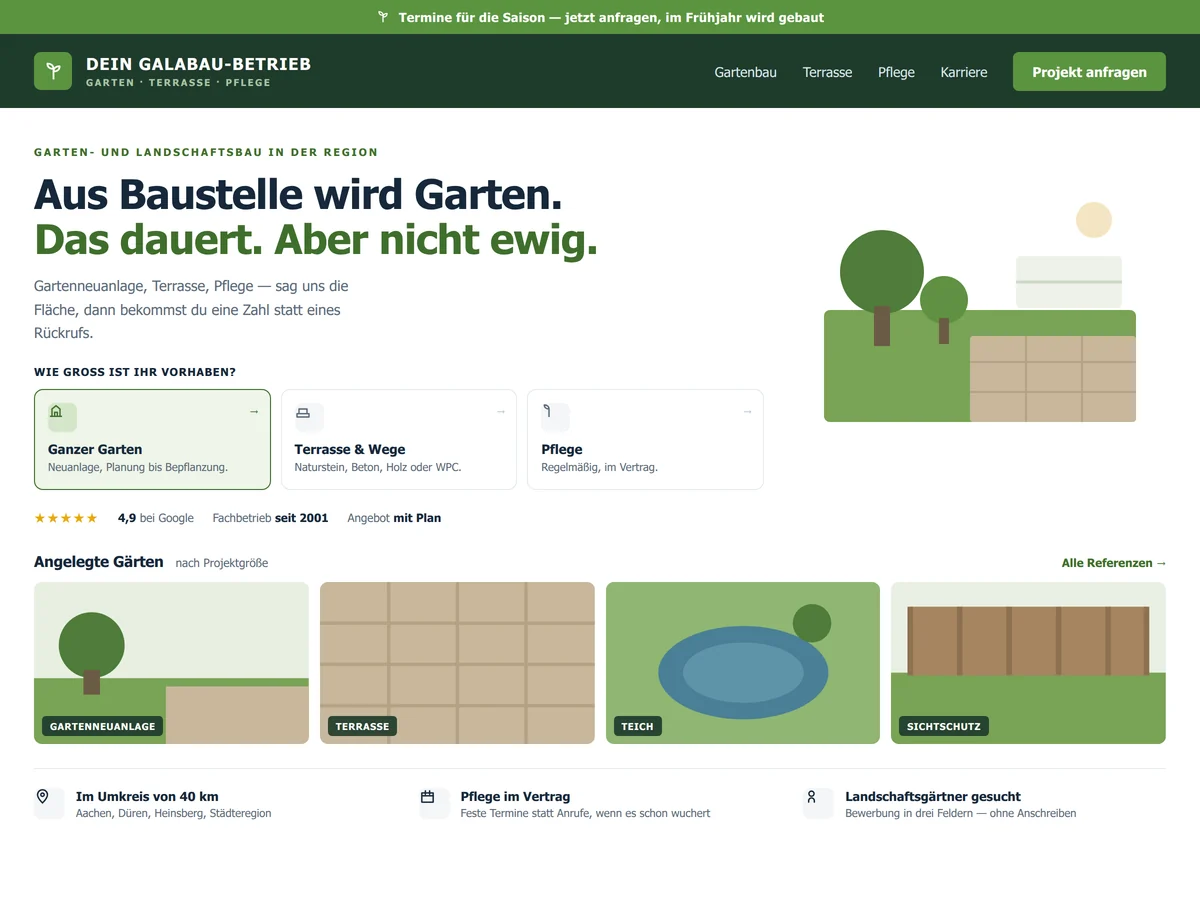Select the Pflege project card
Viewport: 1200px width, 900px height.
[645, 439]
